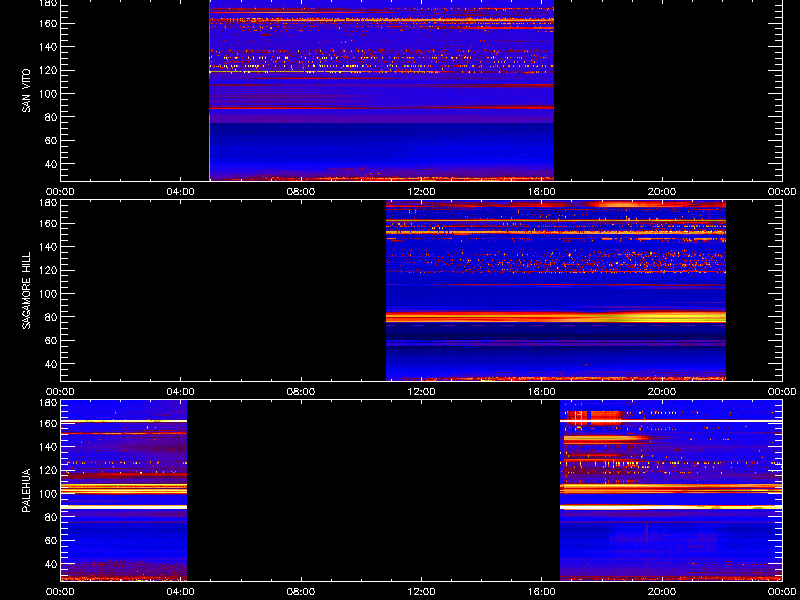Click the San Vito spectrogram data block
The height and width of the screenshot is (600, 800).
tap(382, 90)
